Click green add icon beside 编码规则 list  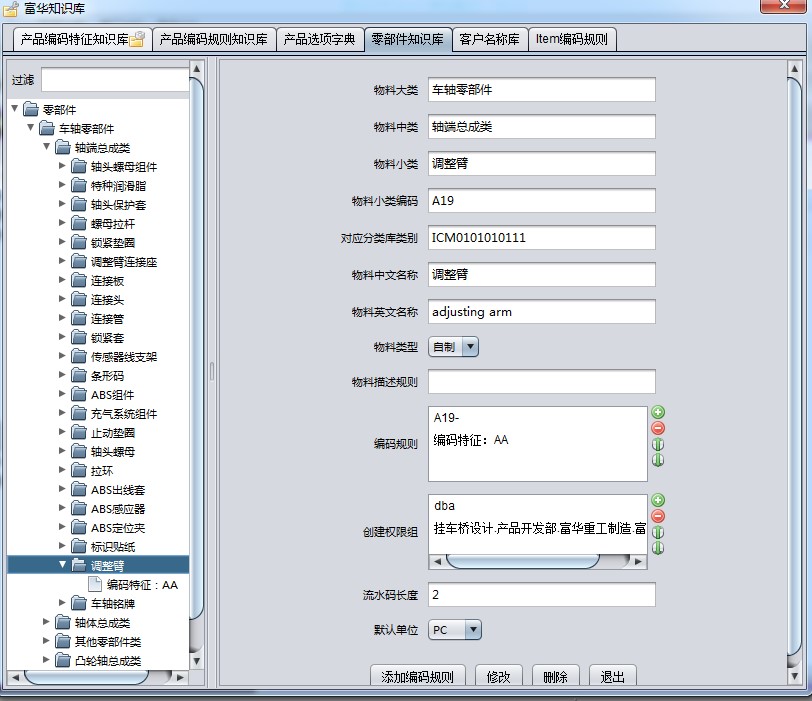658,413
